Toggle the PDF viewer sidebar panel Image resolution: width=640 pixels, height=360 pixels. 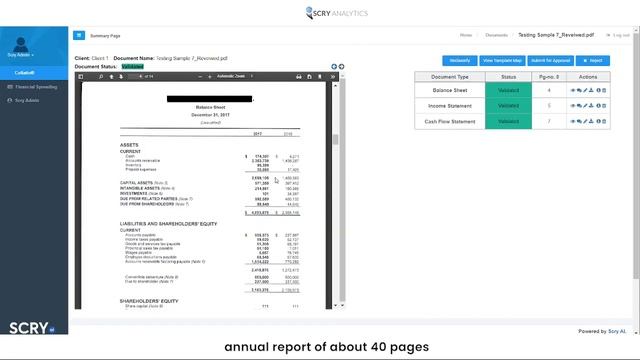point(81,77)
